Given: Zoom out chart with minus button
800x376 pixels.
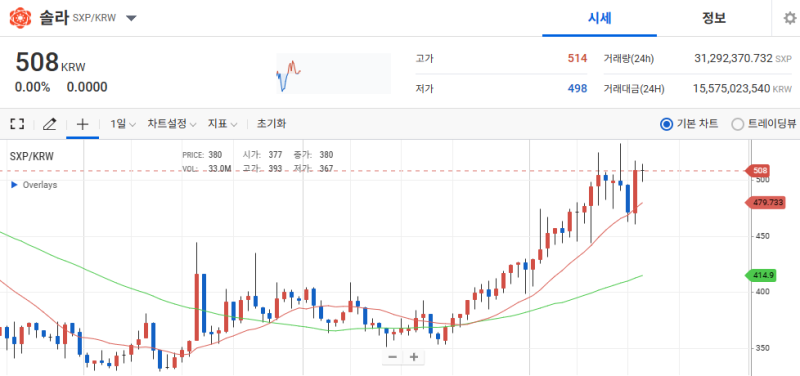Looking at the screenshot, I should tap(392, 357).
